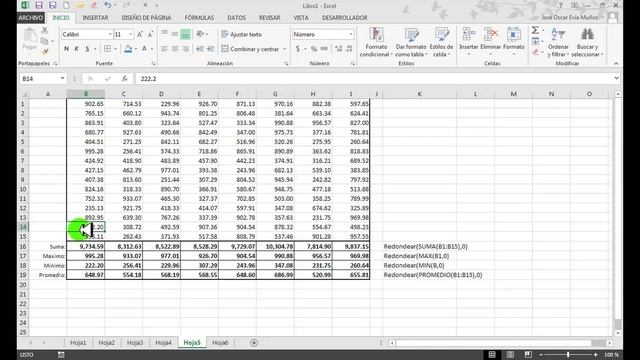640x360 pixels.
Task: Click the borders grid icon
Action: pos(107,49)
